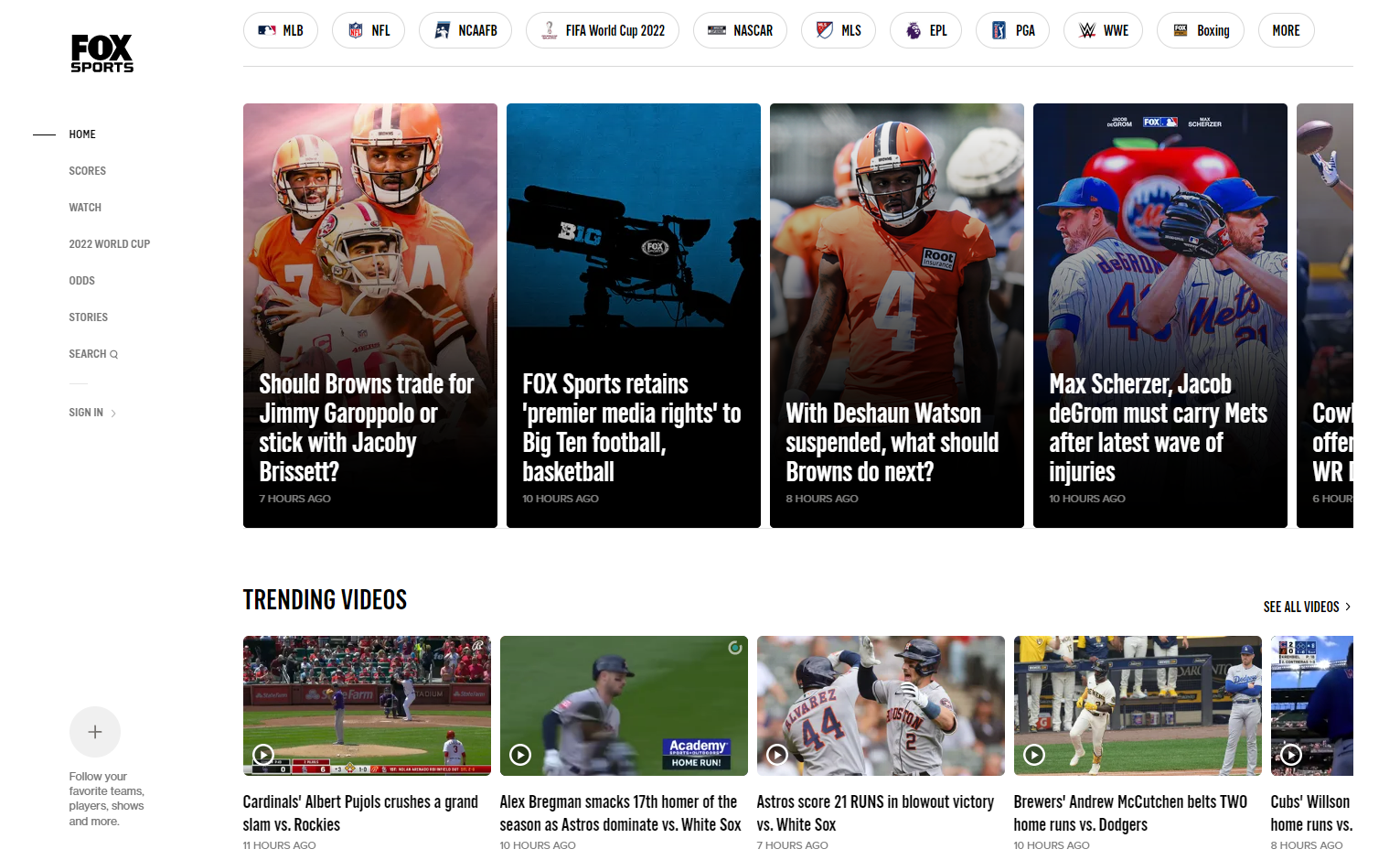Open the Odds section in sidebar
The width and height of the screenshot is (1400, 860).
[82, 281]
